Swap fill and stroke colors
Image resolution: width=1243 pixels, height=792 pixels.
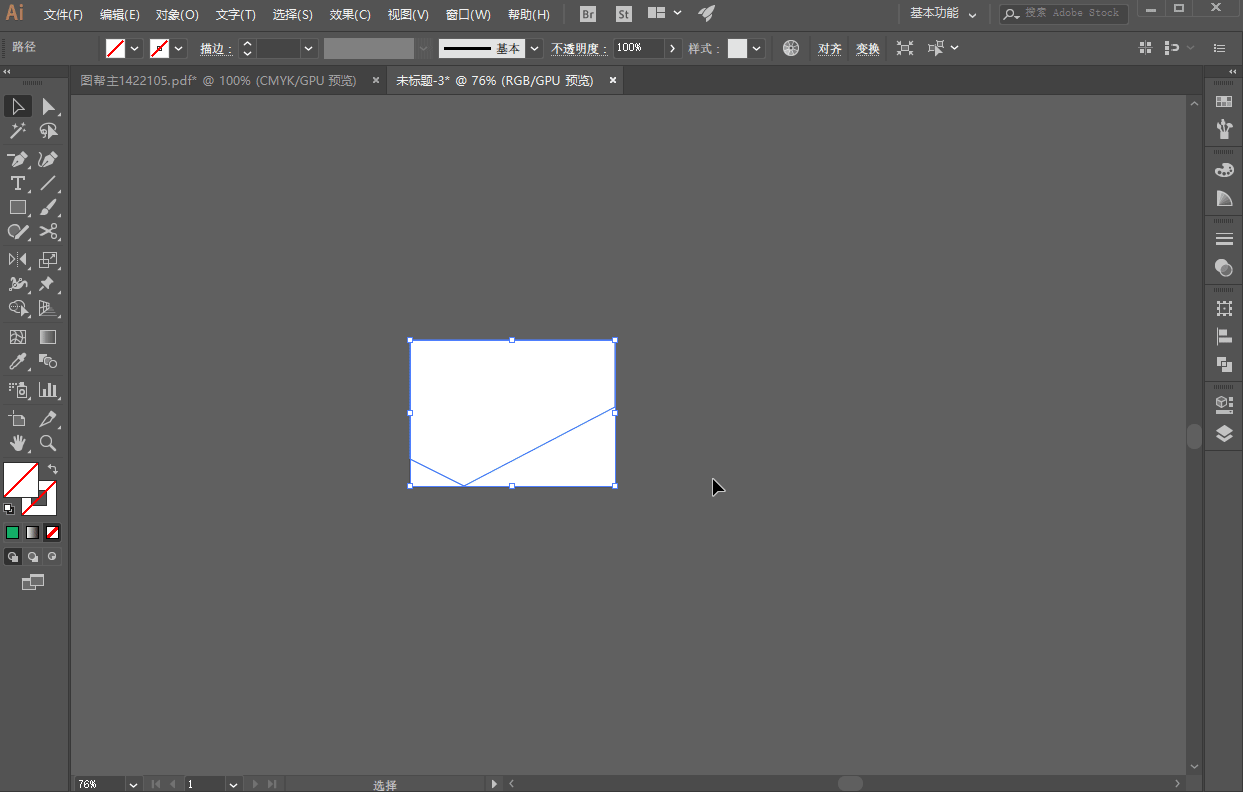pyautogui.click(x=53, y=469)
